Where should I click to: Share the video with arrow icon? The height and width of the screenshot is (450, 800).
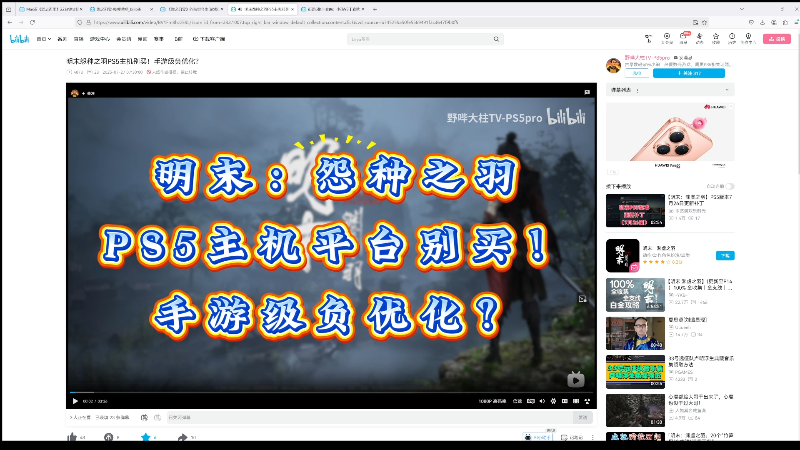(183, 437)
